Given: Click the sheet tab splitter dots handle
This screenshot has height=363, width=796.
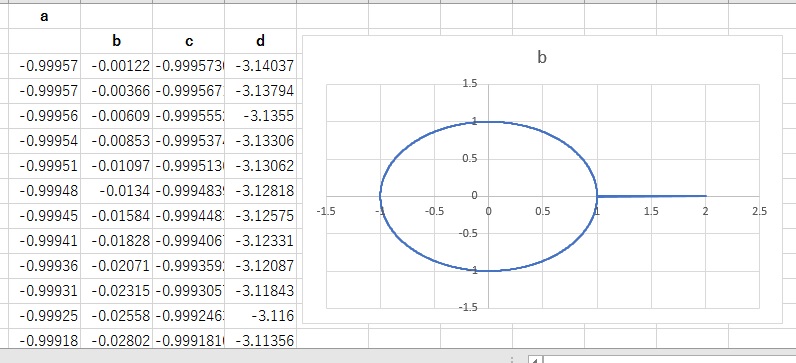Looking at the screenshot, I should [x=512, y=360].
